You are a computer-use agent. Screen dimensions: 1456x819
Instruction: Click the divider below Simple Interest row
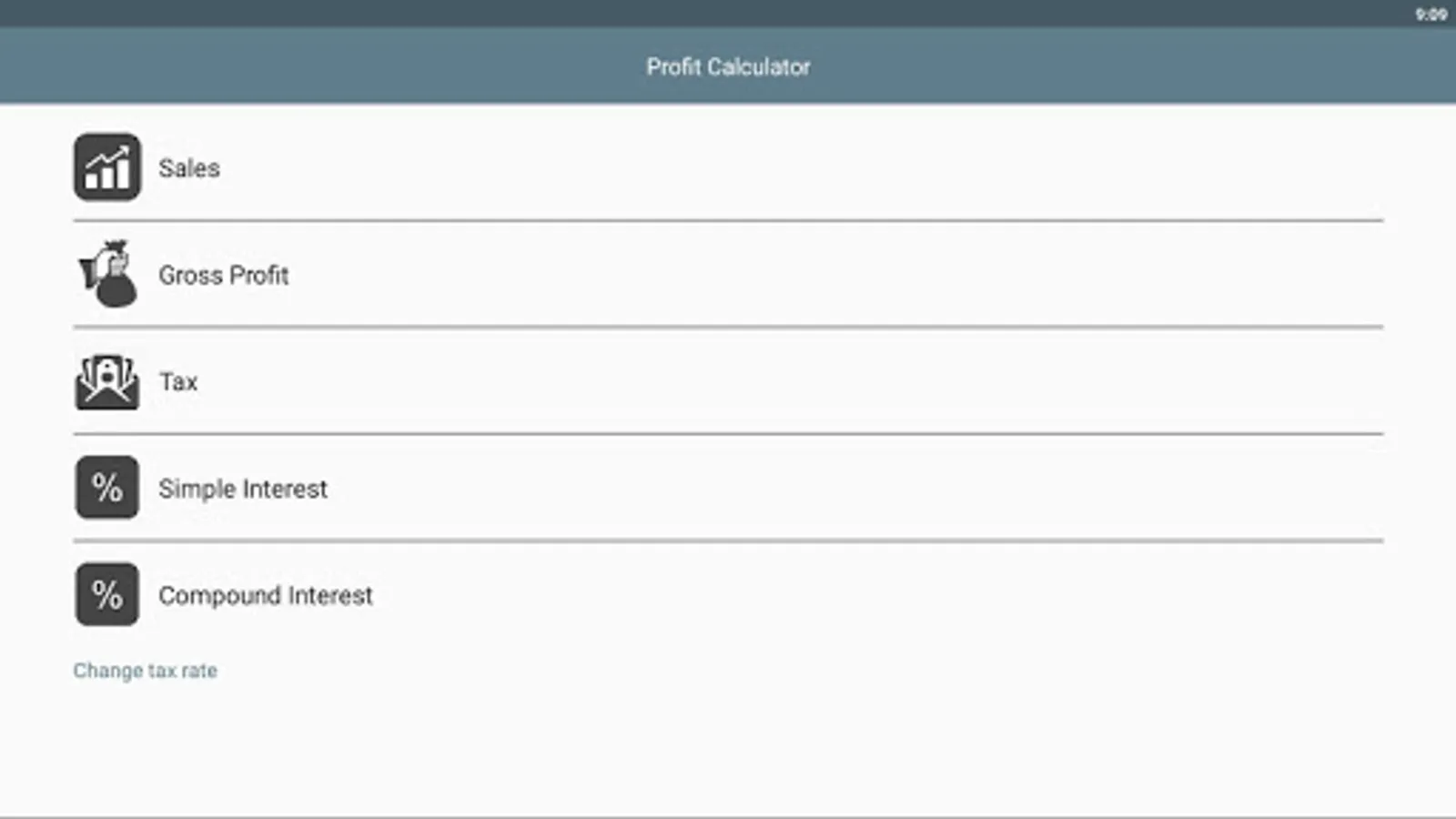coord(728,541)
